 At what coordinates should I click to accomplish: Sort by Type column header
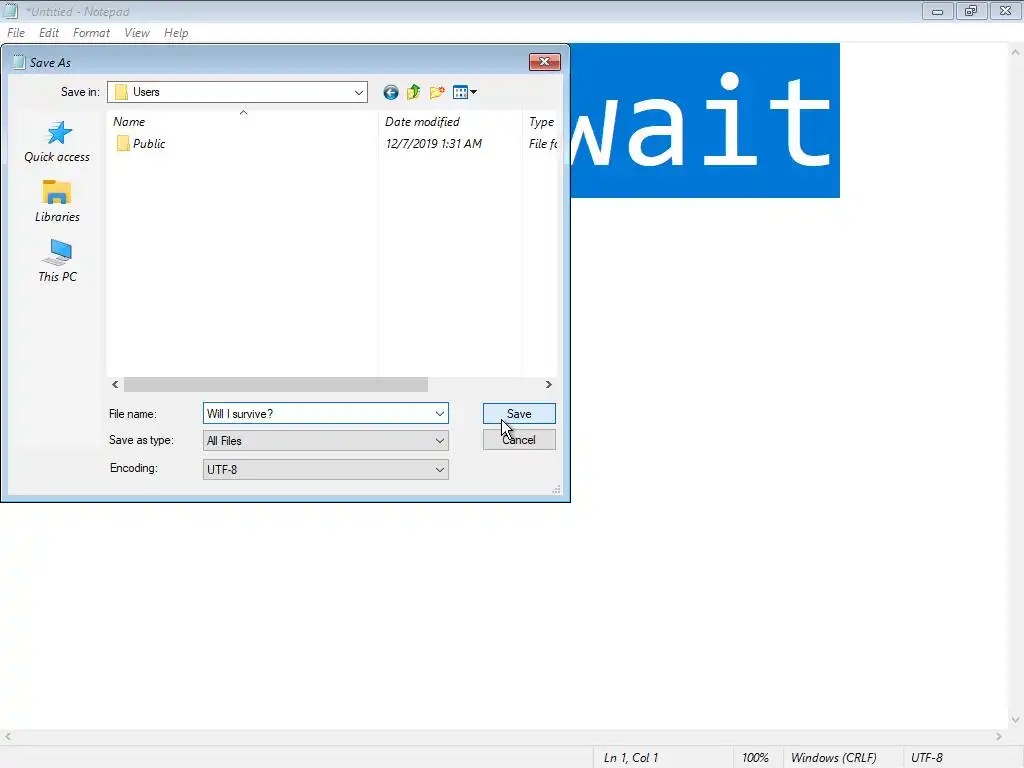(x=540, y=121)
